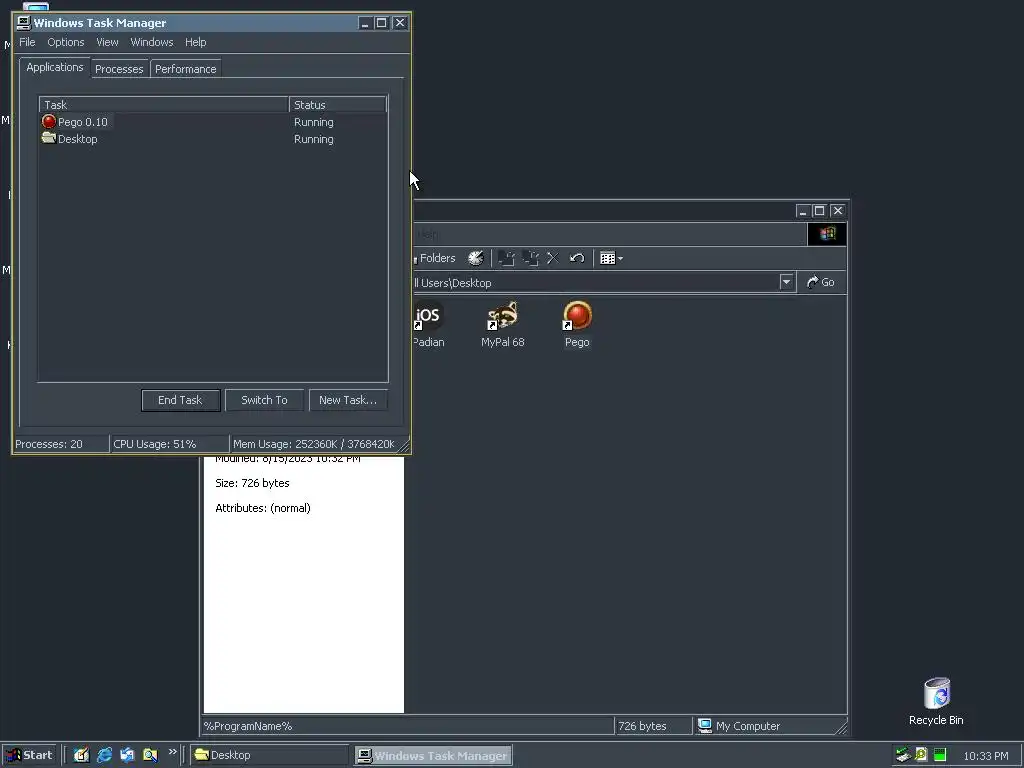The image size is (1024, 768).
Task: Click 'Mem Usage: 252360K / 3768420K' status
Action: point(313,444)
